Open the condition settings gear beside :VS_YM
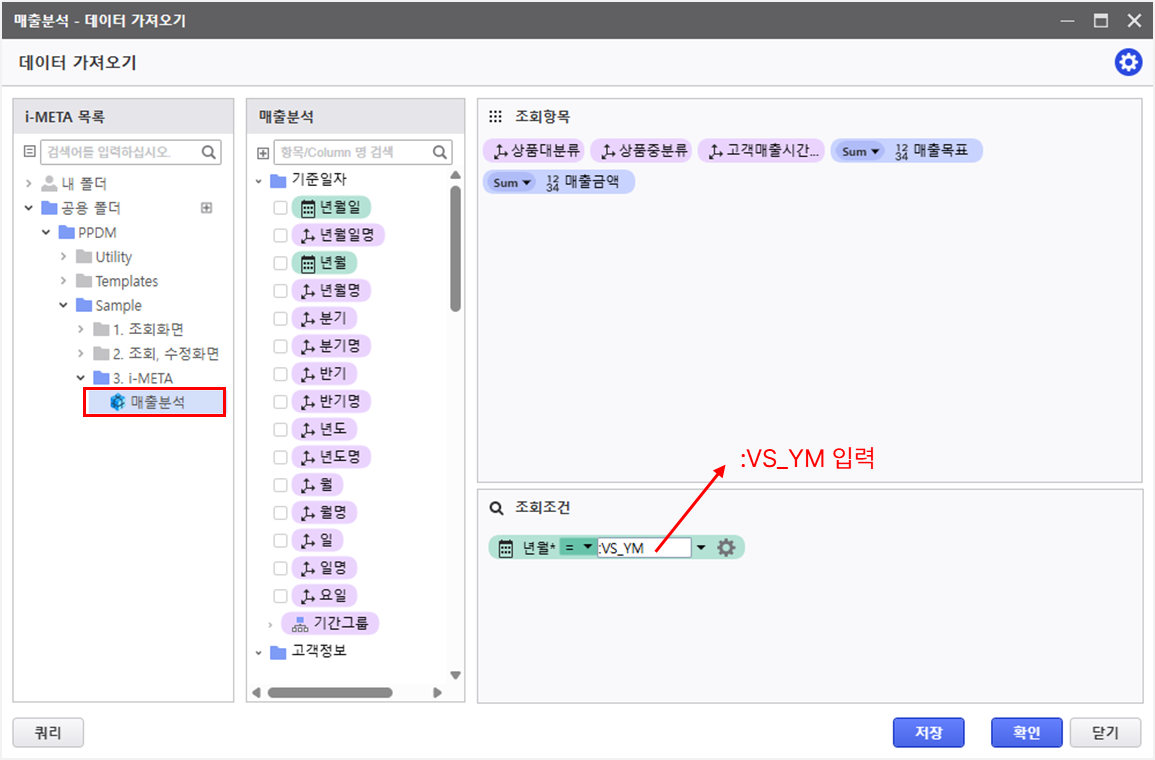 tap(726, 548)
